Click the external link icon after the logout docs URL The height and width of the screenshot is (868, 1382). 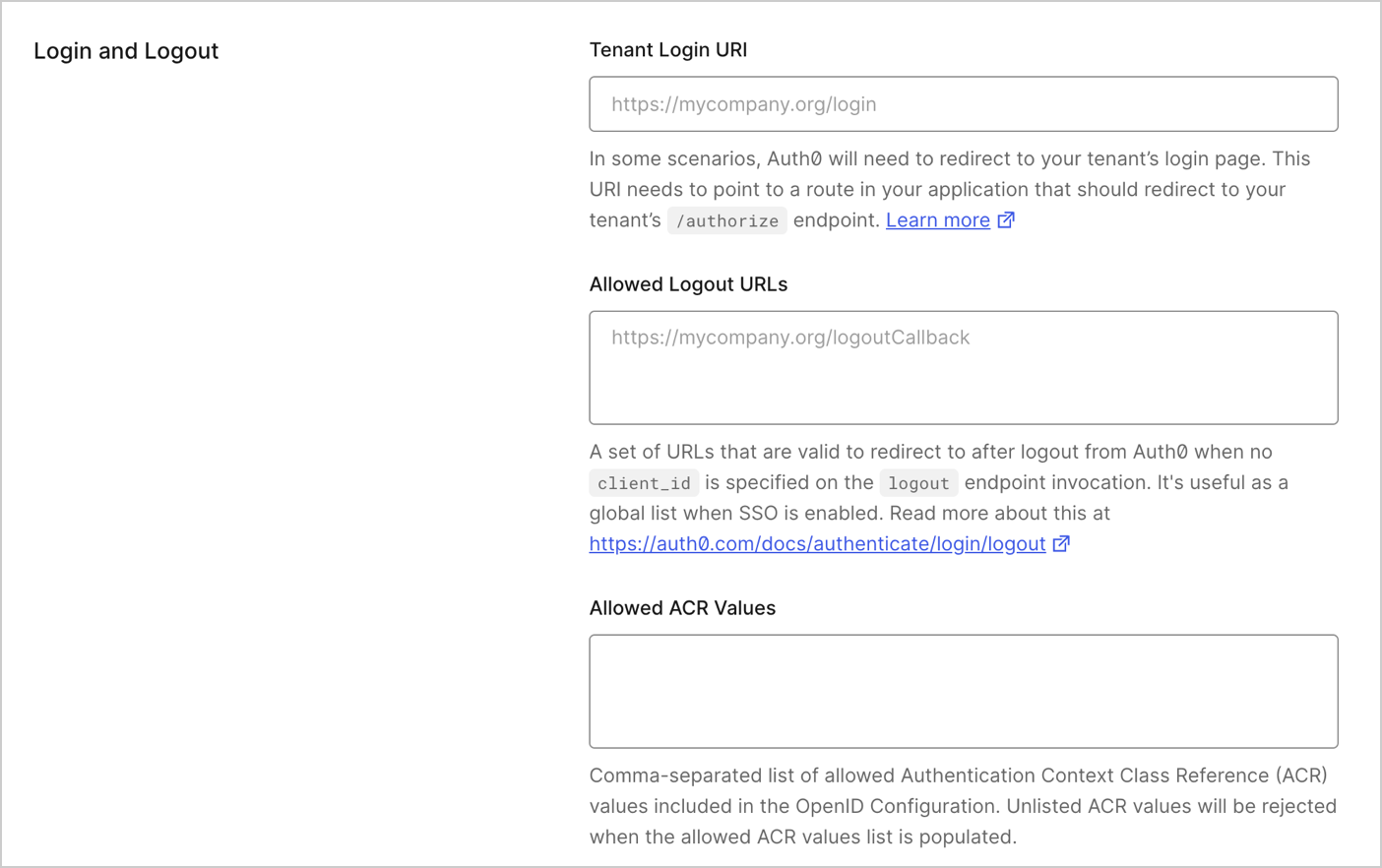[x=1061, y=543]
